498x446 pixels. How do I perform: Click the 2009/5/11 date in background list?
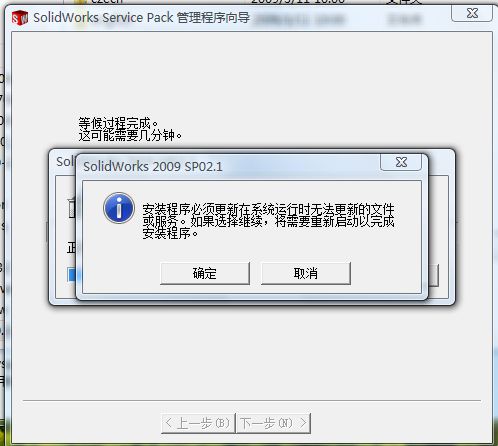pyautogui.click(x=298, y=2)
